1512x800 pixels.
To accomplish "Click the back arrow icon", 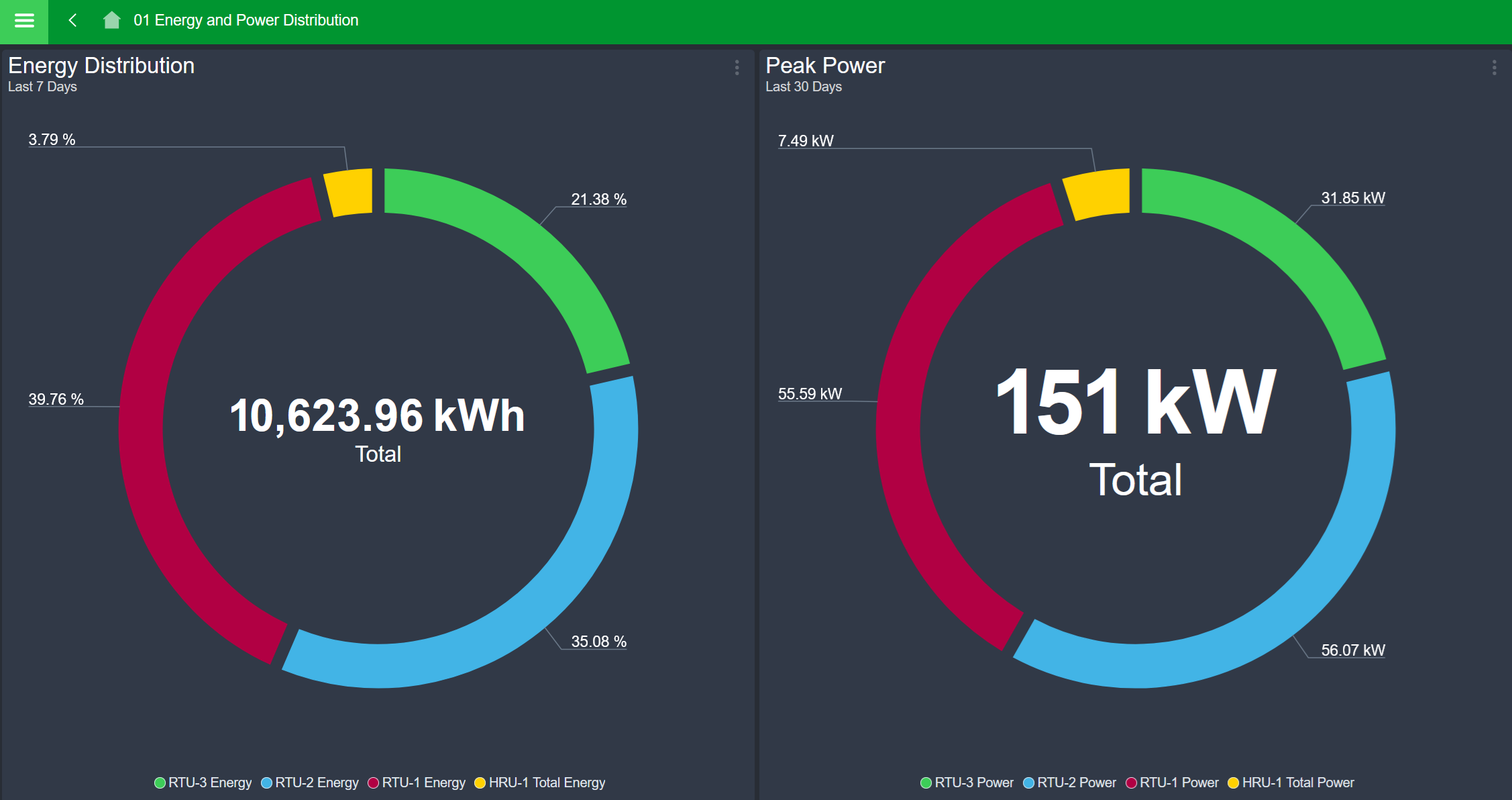I will pos(73,21).
